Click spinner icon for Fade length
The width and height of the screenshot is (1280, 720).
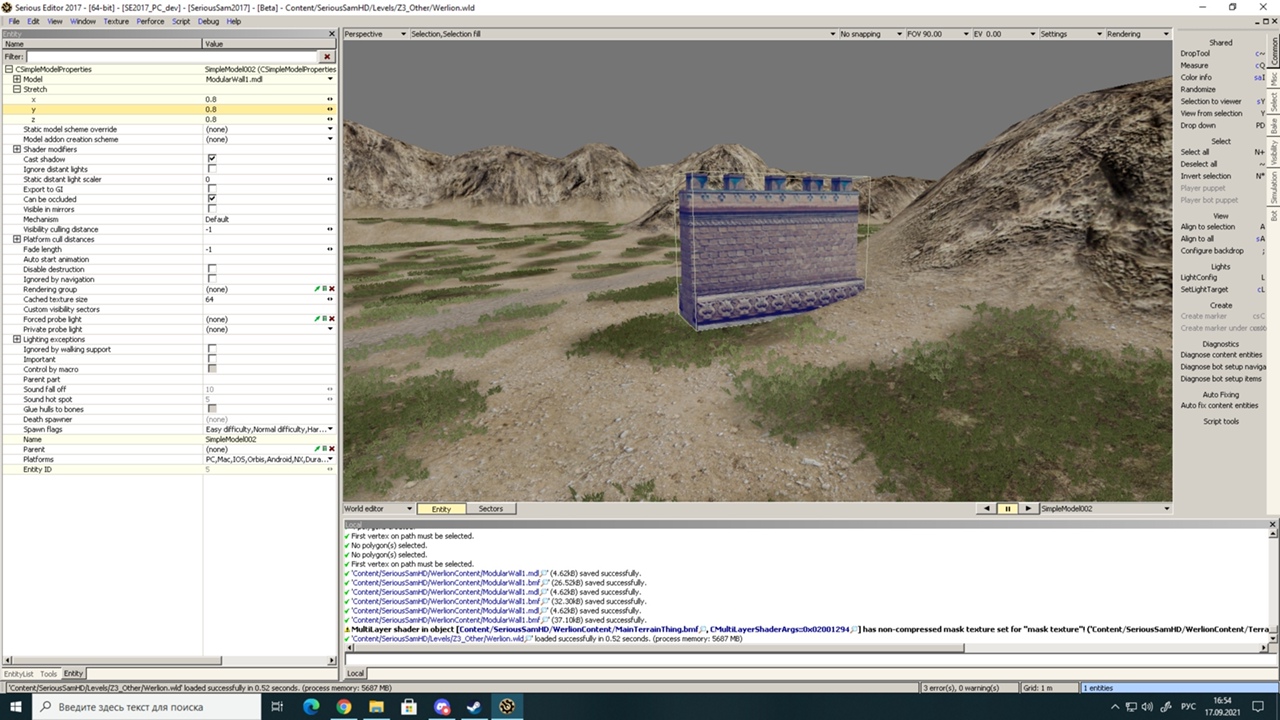coord(330,249)
